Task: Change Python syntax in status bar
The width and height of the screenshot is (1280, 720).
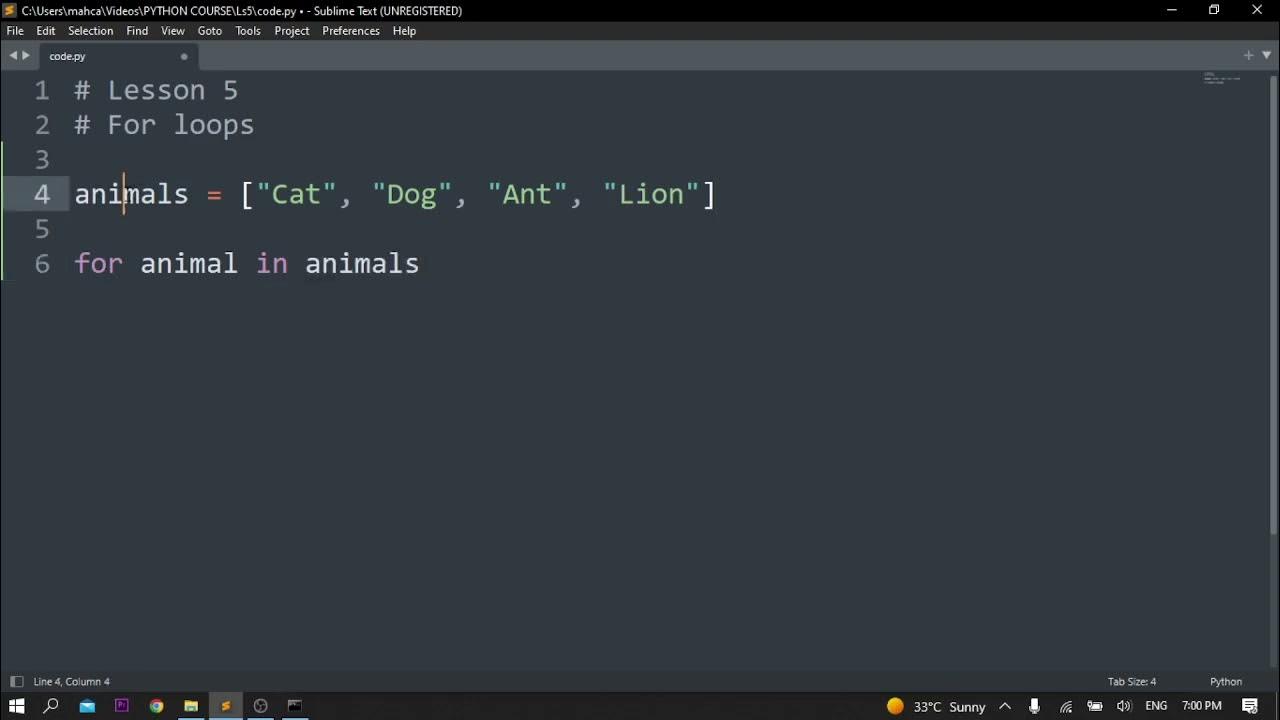Action: [x=1226, y=682]
